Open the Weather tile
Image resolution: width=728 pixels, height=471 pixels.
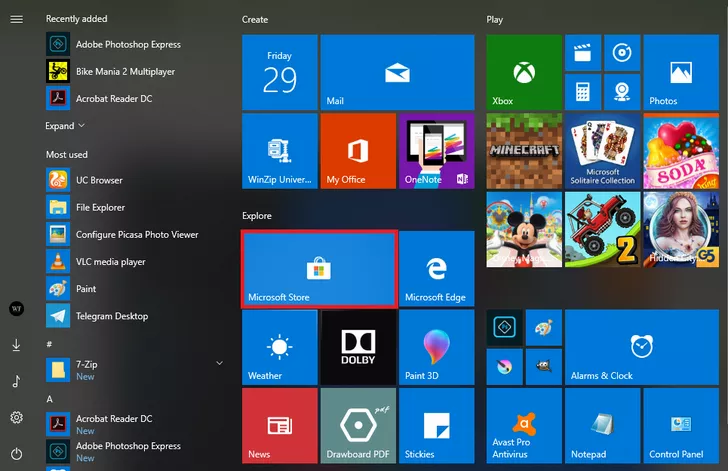(280, 347)
